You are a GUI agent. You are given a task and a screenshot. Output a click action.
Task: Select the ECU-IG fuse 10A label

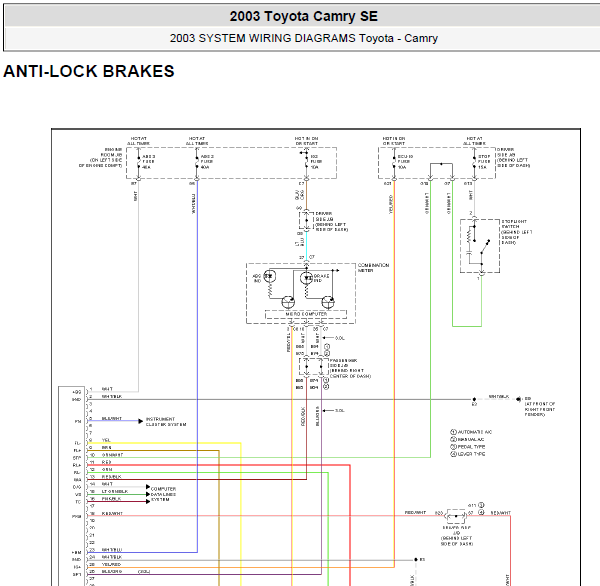405,162
